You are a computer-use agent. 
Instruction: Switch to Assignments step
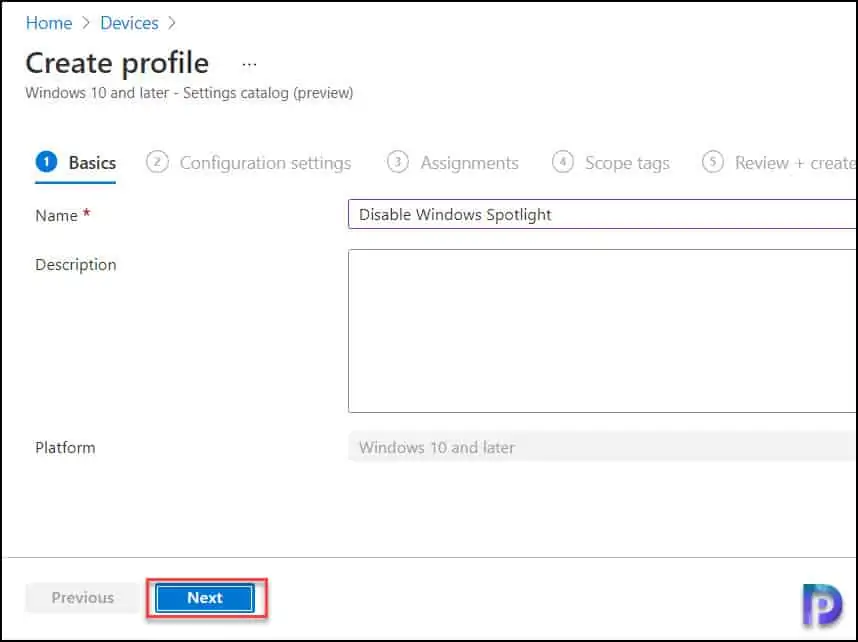click(x=453, y=163)
